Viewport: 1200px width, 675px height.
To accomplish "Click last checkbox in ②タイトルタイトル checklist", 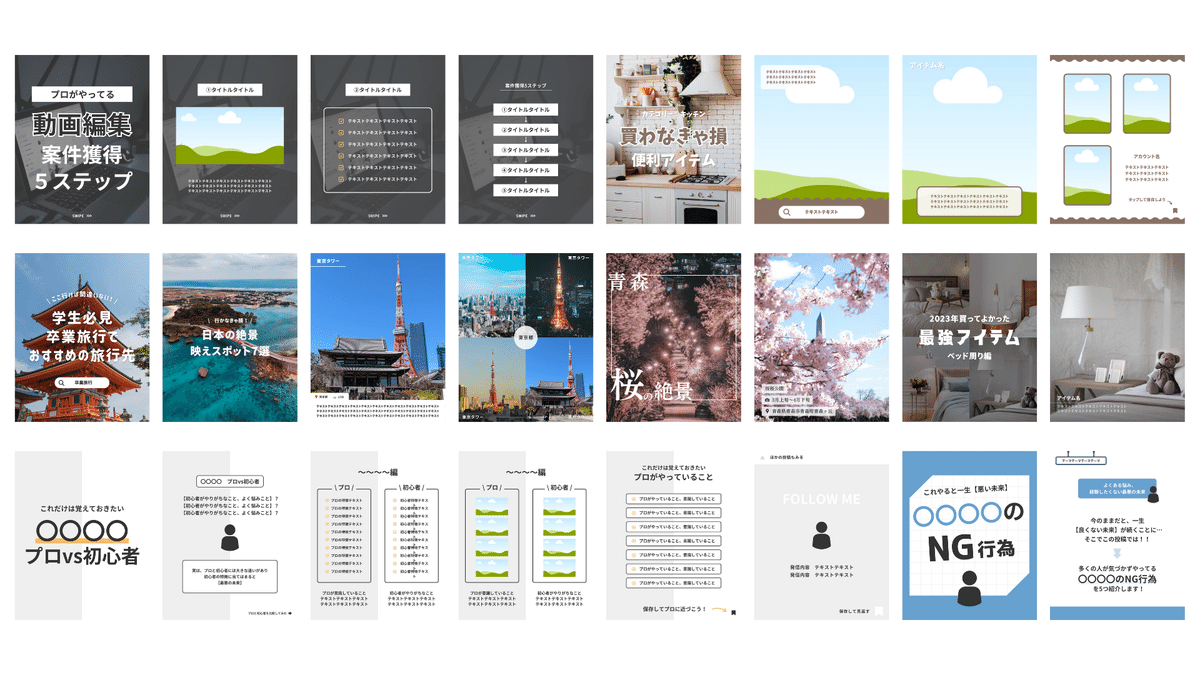I will 341,178.
